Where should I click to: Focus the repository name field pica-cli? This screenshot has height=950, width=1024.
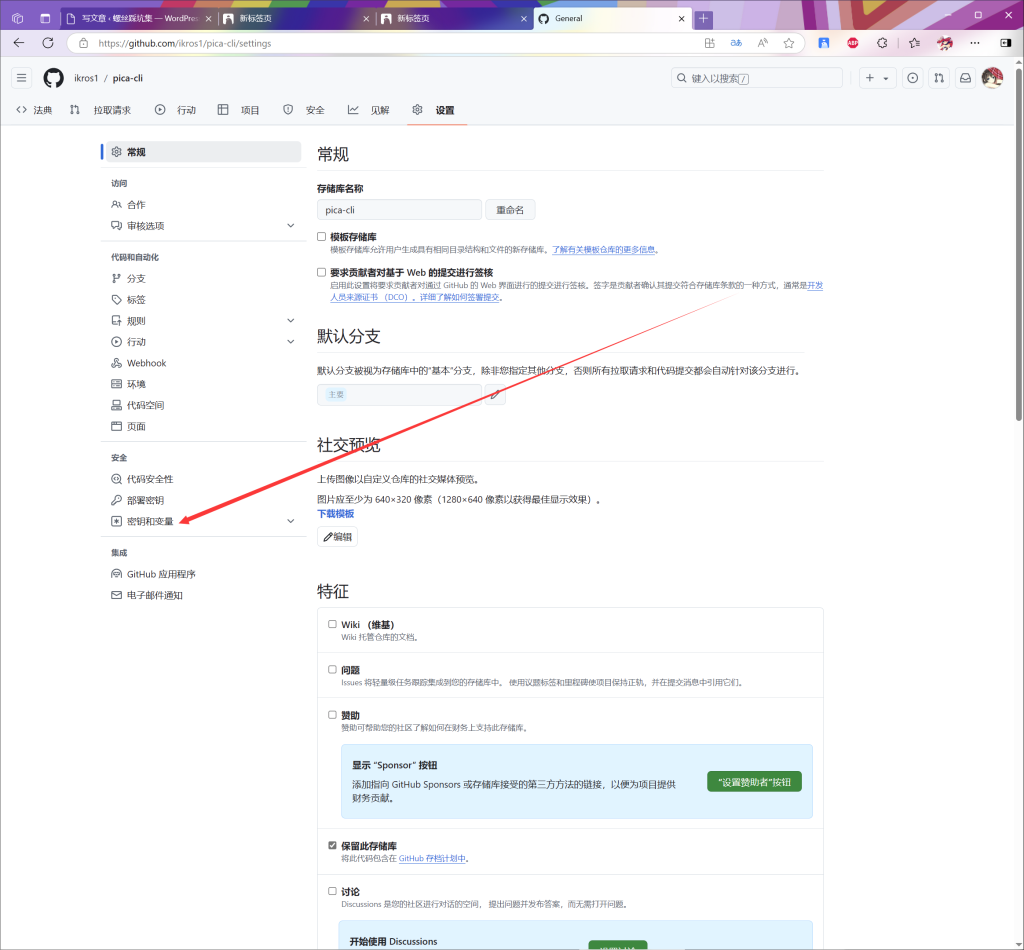[399, 210]
